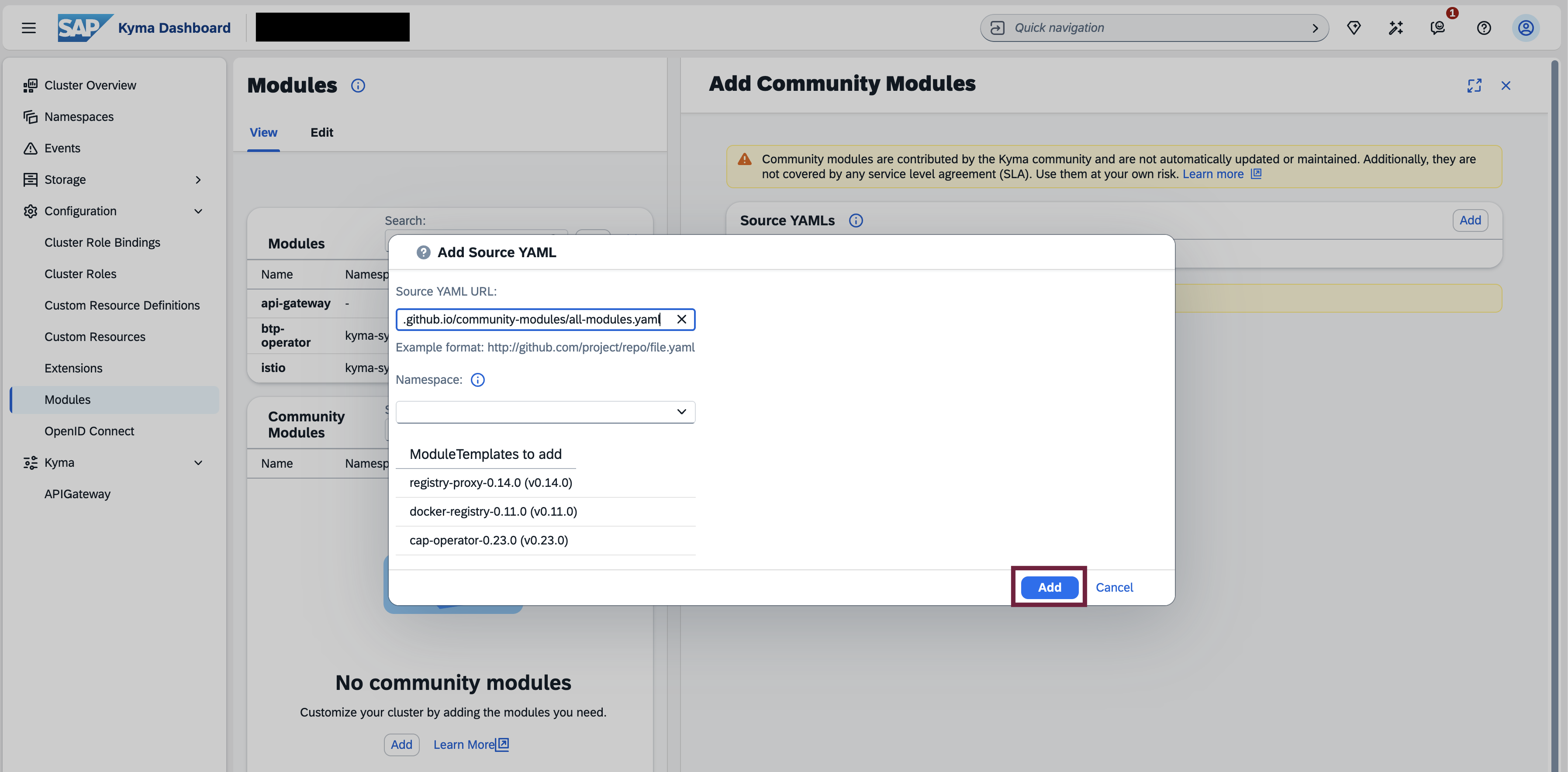The width and height of the screenshot is (1568, 772).
Task: Open the navigation hamburger menu
Action: [x=29, y=28]
